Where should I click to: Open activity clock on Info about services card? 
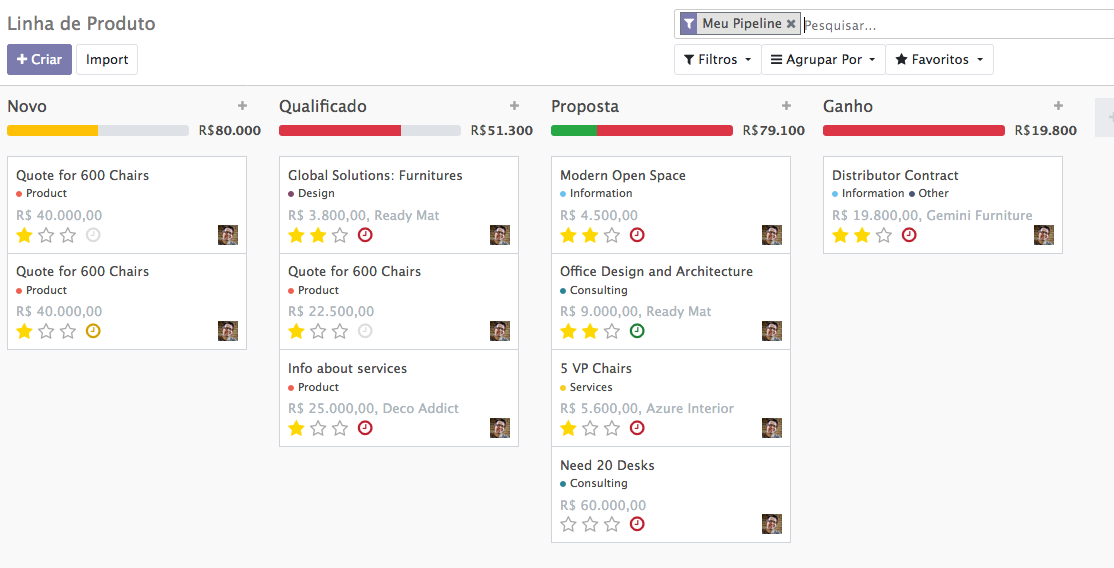[x=365, y=428]
